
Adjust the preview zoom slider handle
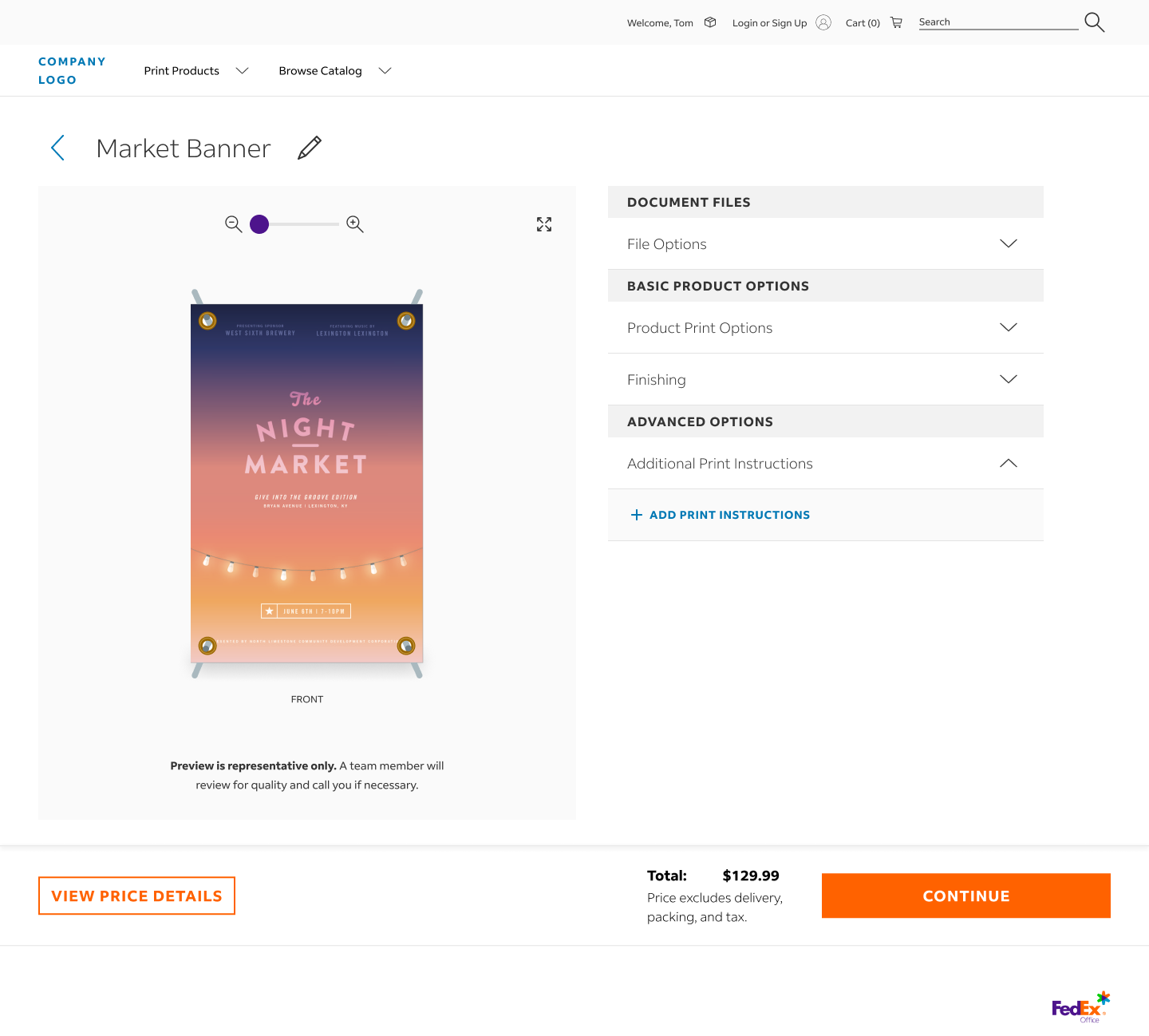[x=259, y=224]
